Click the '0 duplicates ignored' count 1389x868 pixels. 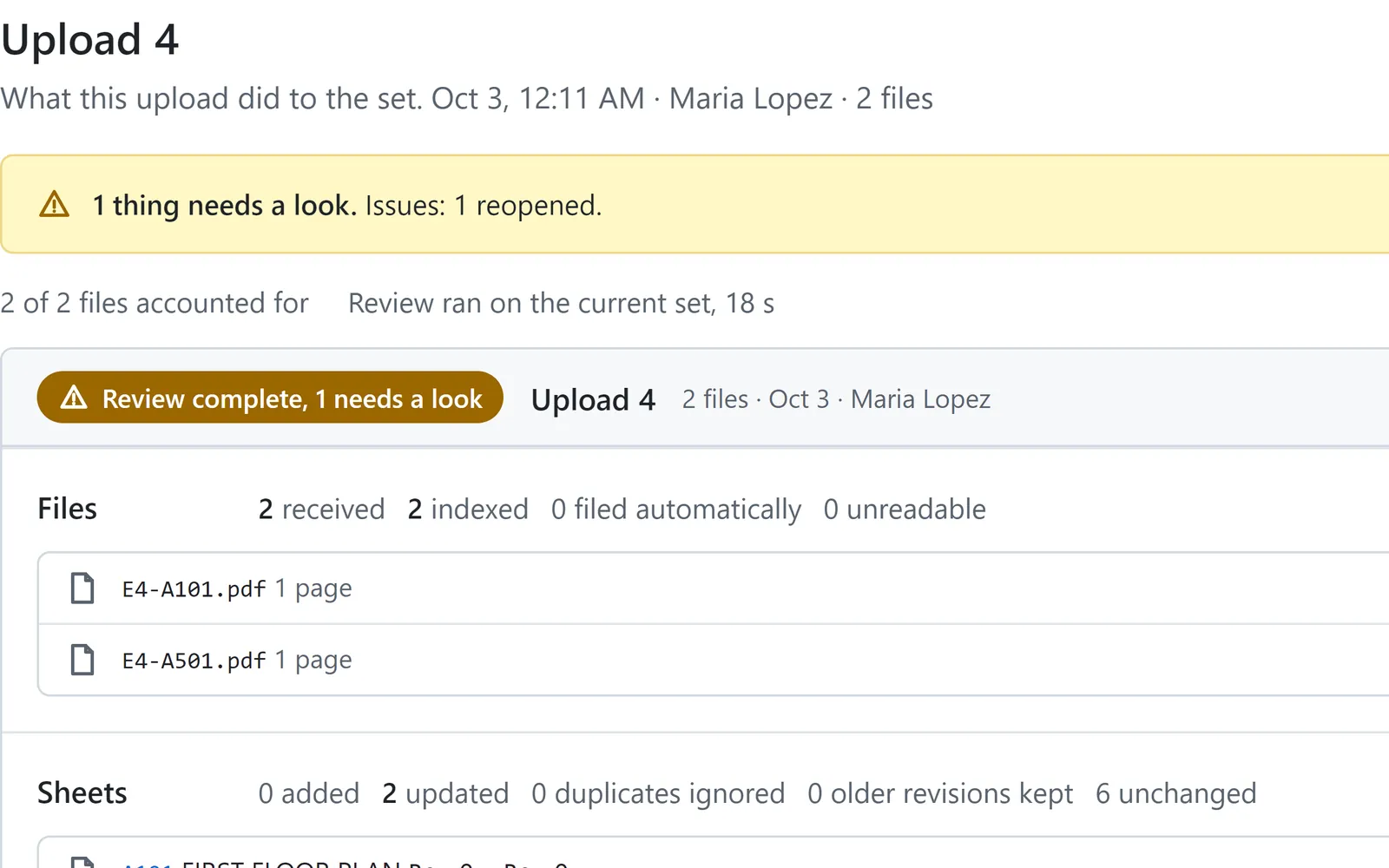658,793
